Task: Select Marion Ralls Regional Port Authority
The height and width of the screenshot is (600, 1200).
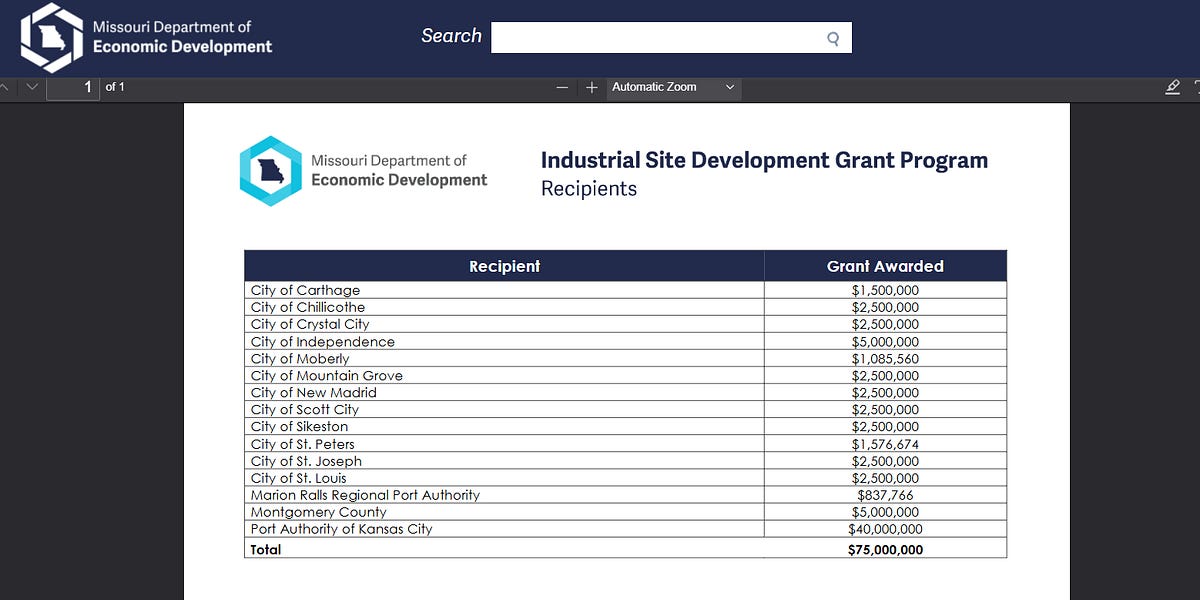Action: click(x=365, y=495)
